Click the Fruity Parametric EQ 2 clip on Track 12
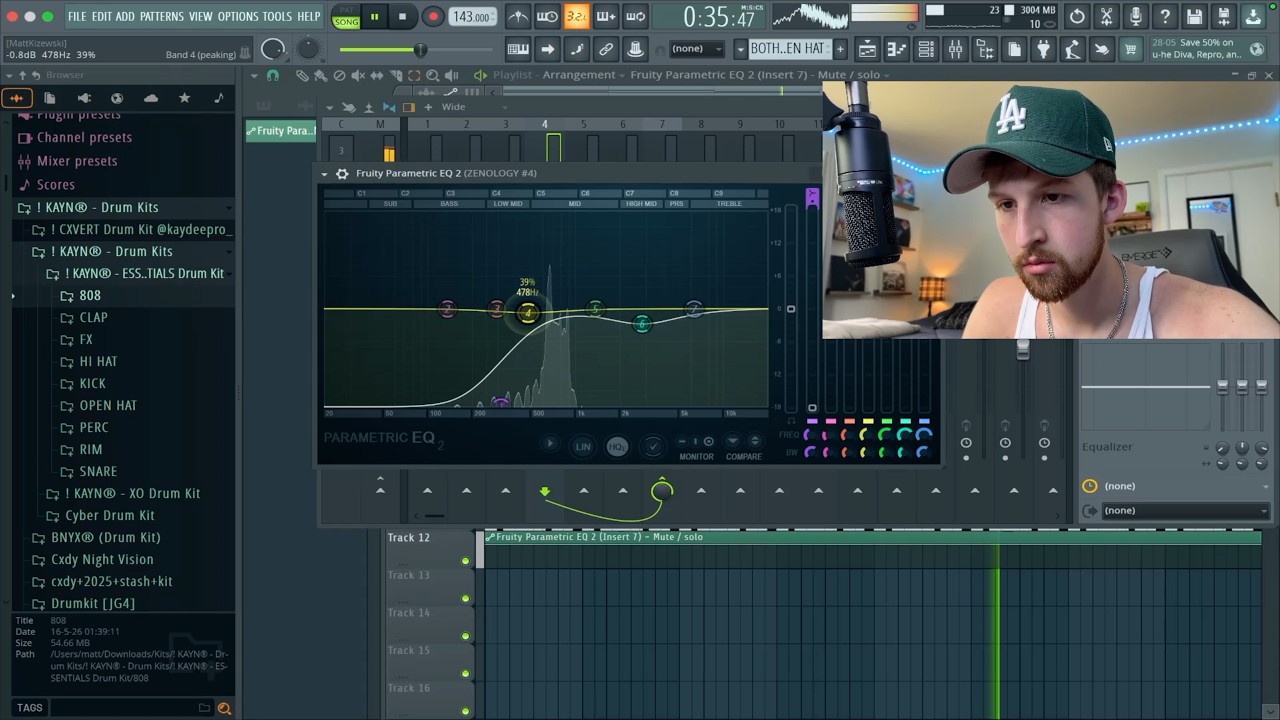Image resolution: width=1280 pixels, height=720 pixels. [x=872, y=537]
